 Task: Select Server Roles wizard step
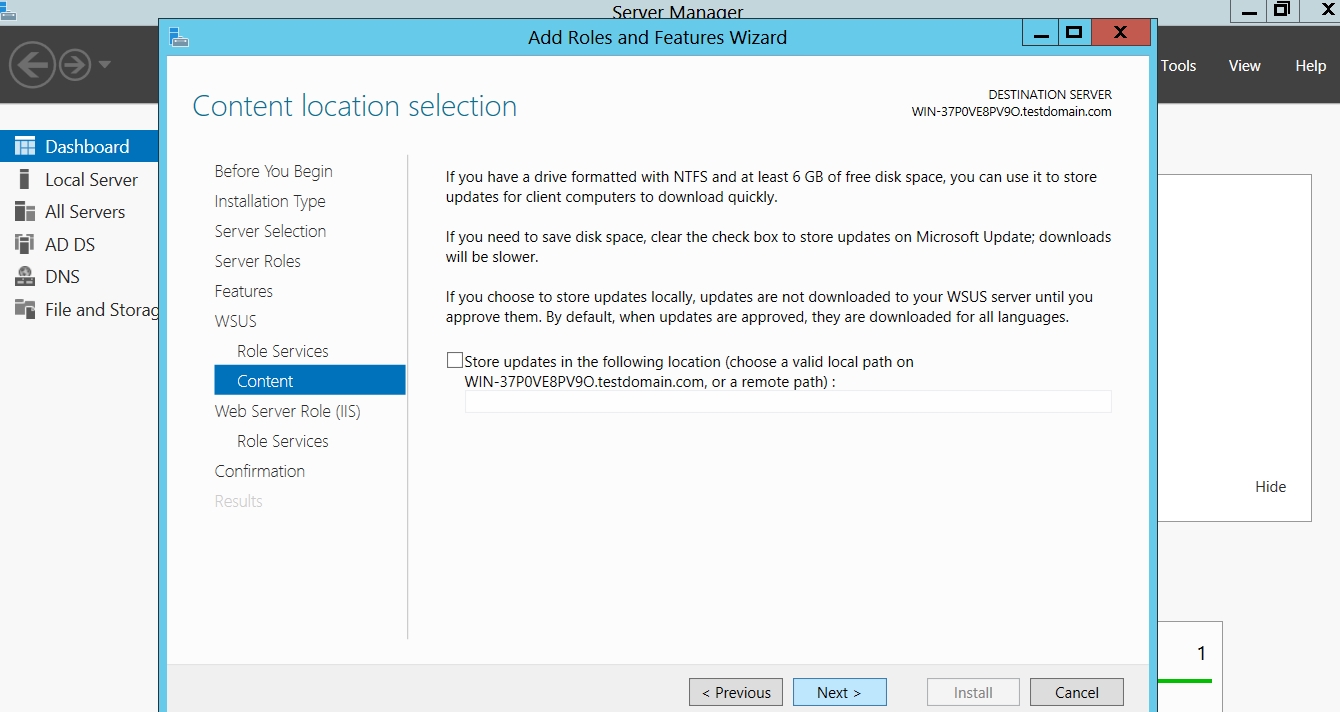click(257, 261)
